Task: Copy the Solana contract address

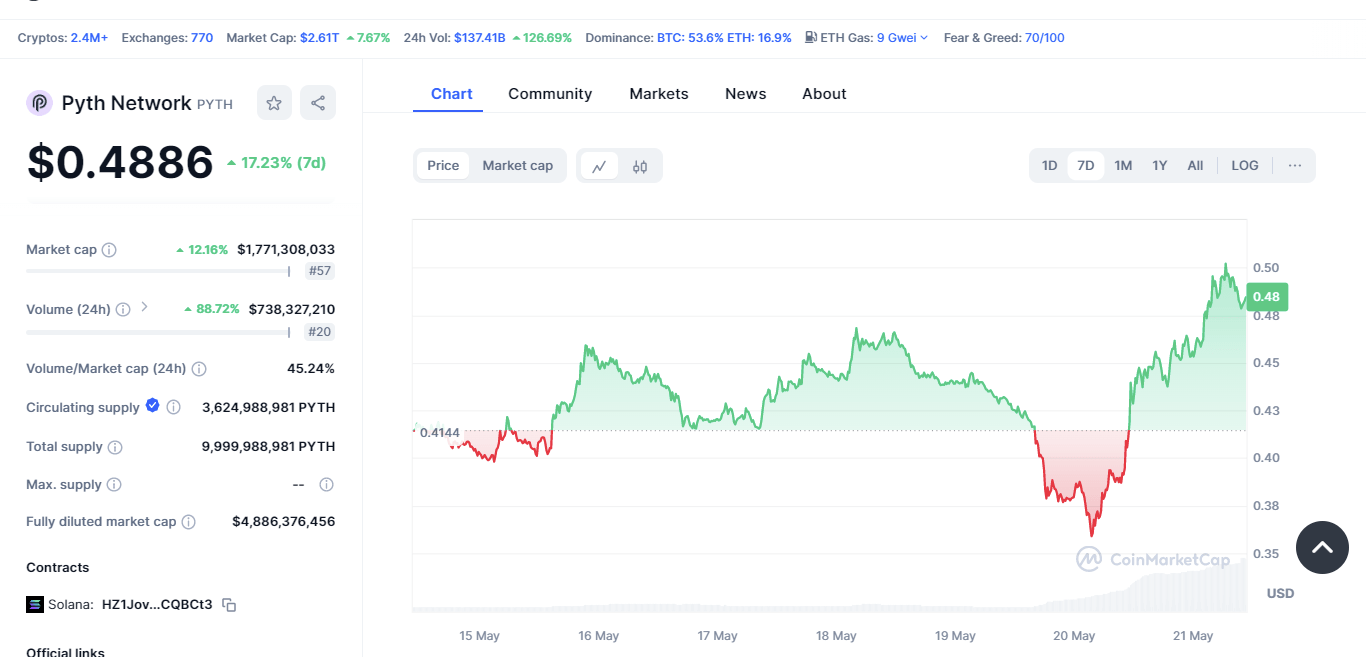Action: tap(229, 605)
